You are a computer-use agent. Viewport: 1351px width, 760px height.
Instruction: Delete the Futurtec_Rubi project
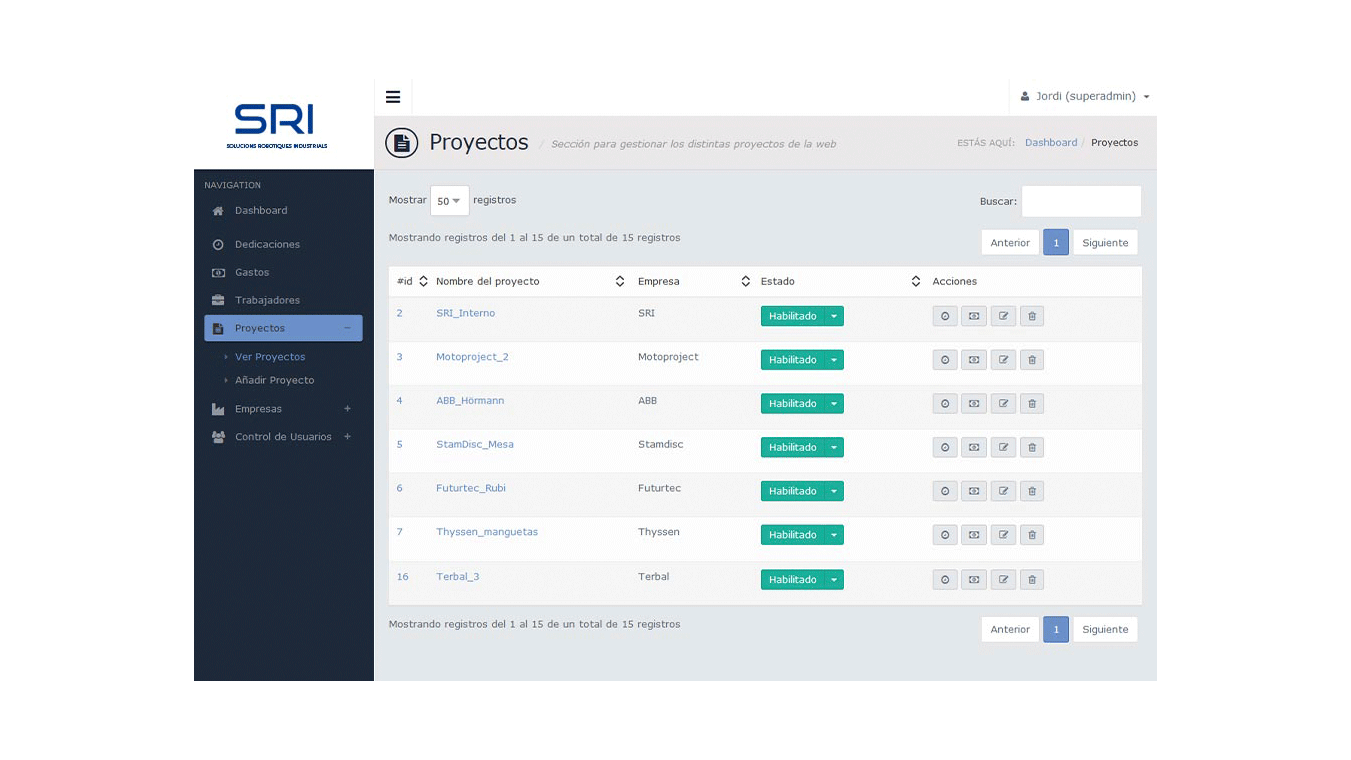click(x=1032, y=491)
